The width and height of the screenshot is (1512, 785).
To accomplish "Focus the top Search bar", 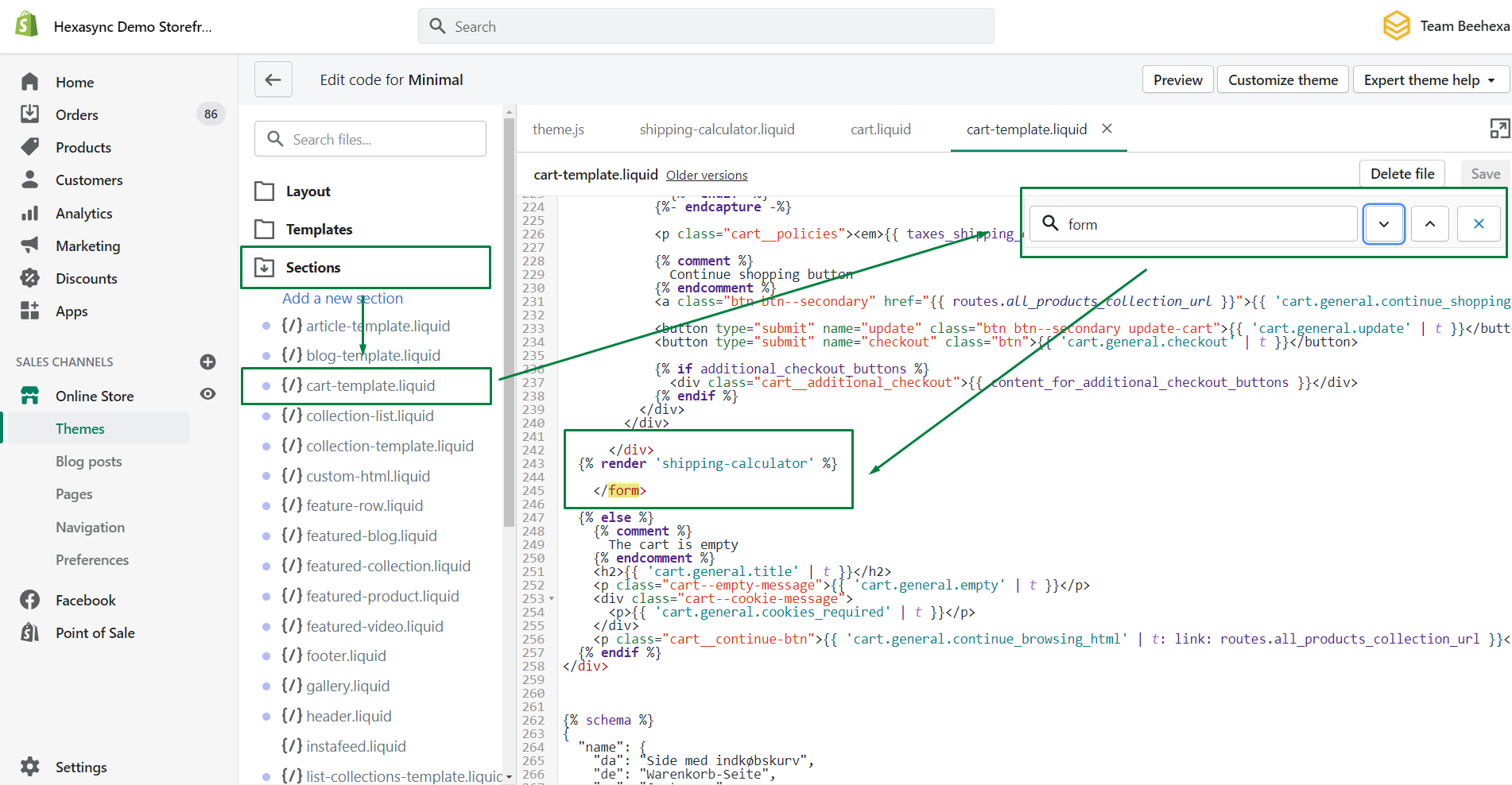I will [706, 26].
